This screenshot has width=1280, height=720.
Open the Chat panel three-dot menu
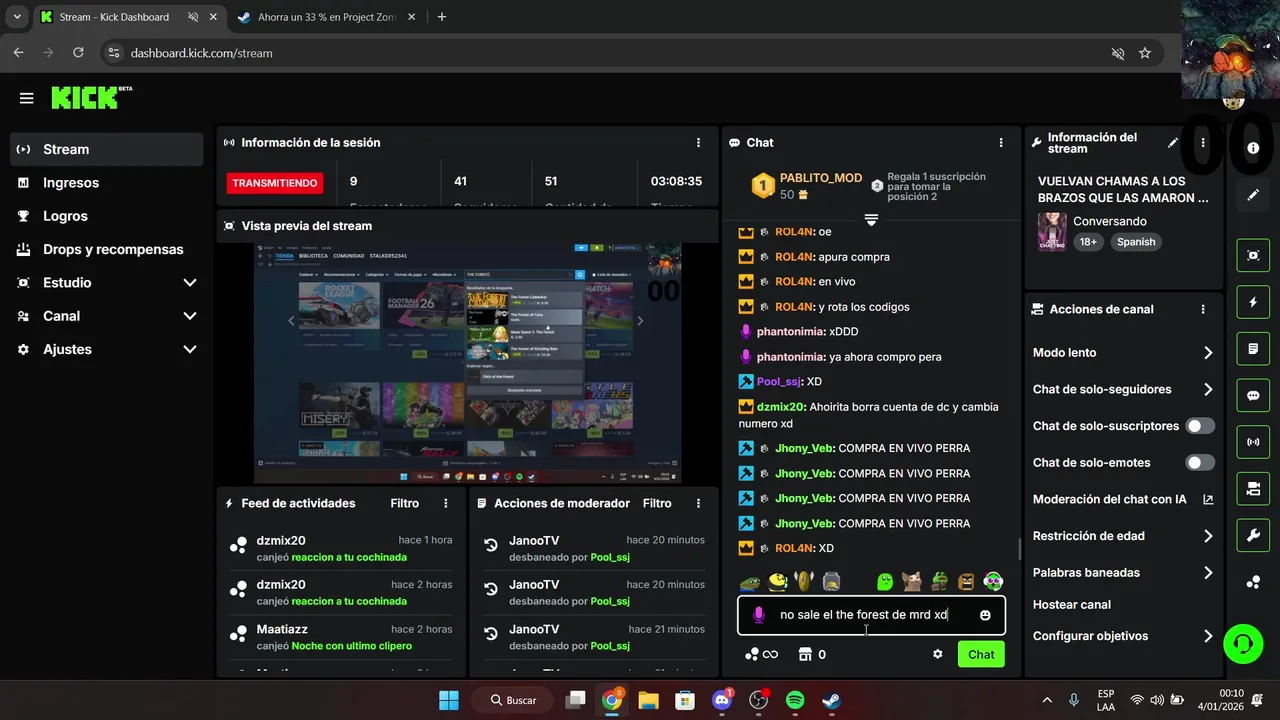(x=1001, y=143)
